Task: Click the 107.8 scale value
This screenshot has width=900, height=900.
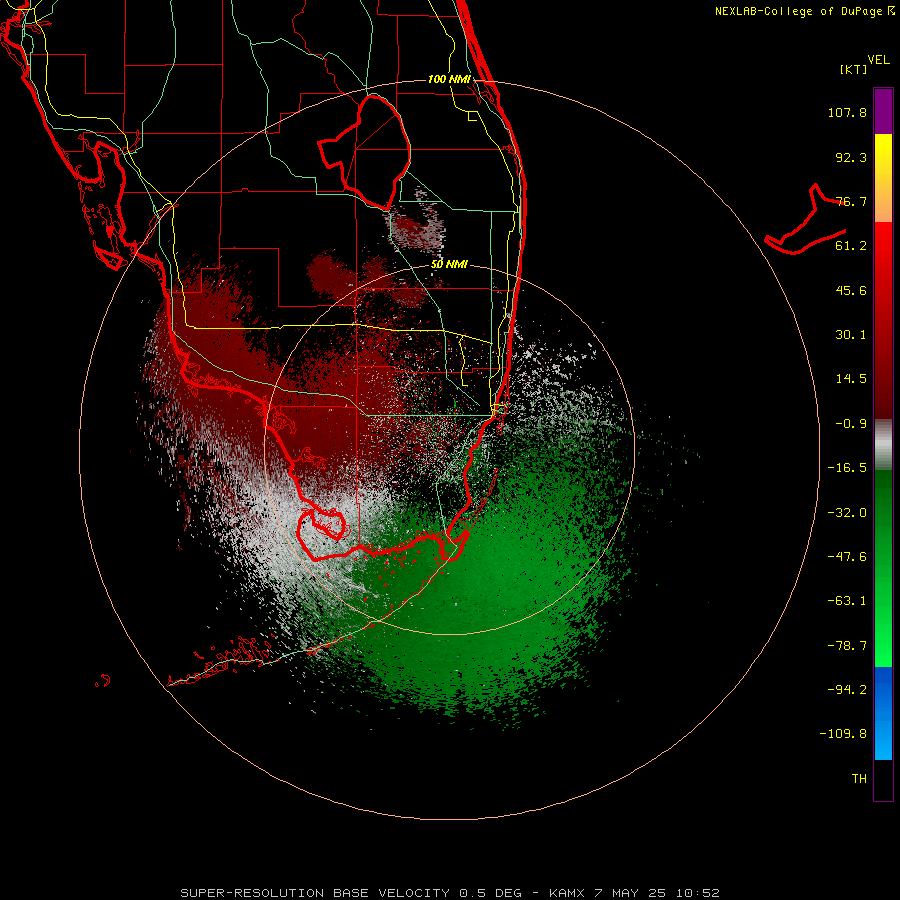Action: point(847,112)
